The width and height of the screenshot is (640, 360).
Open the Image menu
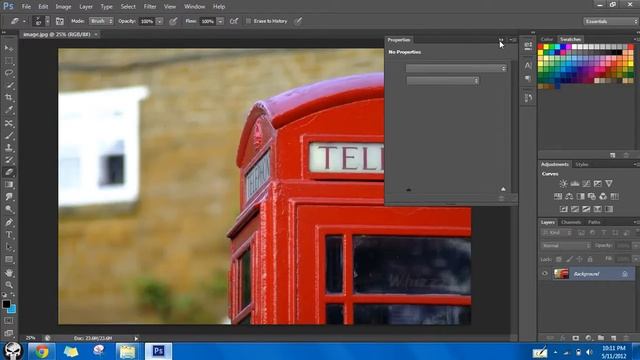[x=63, y=7]
